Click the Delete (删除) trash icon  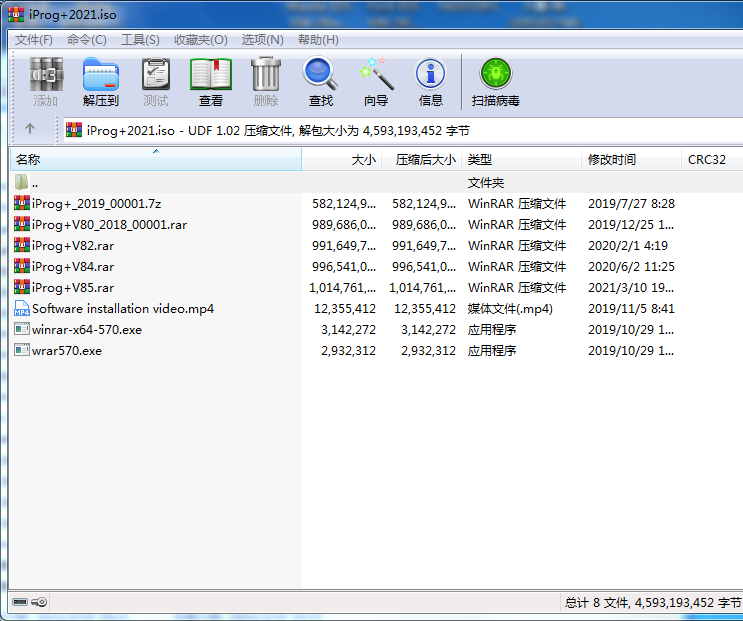265,74
